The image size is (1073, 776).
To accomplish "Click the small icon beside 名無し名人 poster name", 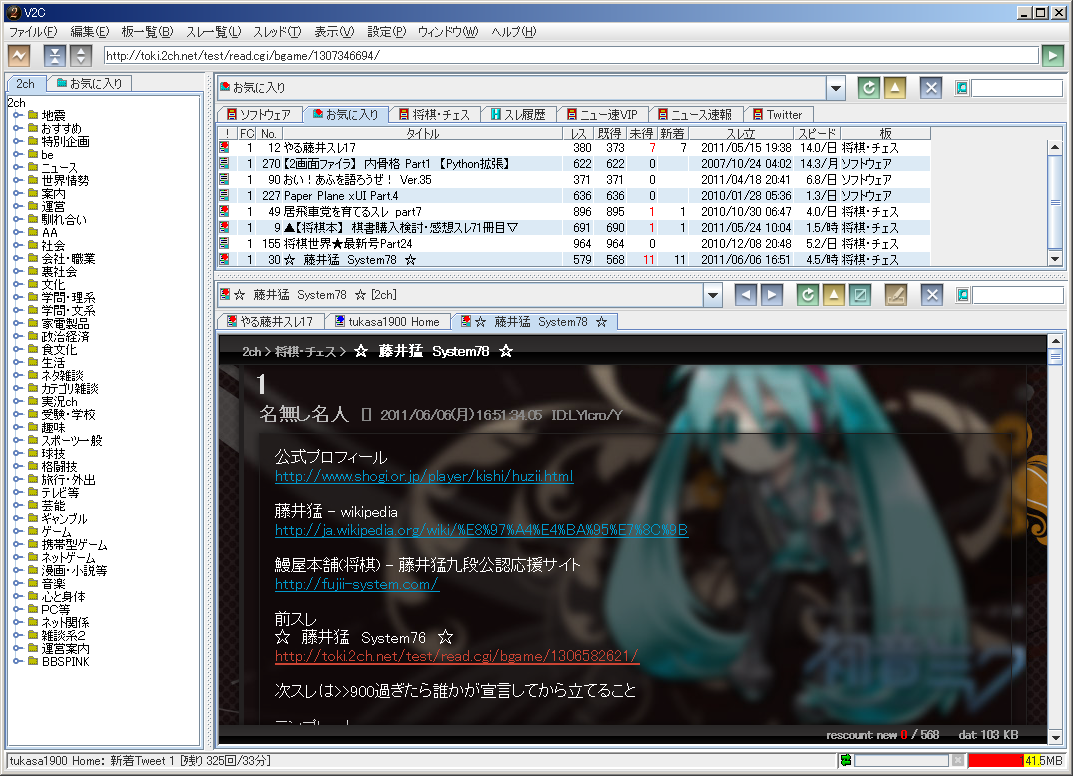I will [x=366, y=415].
